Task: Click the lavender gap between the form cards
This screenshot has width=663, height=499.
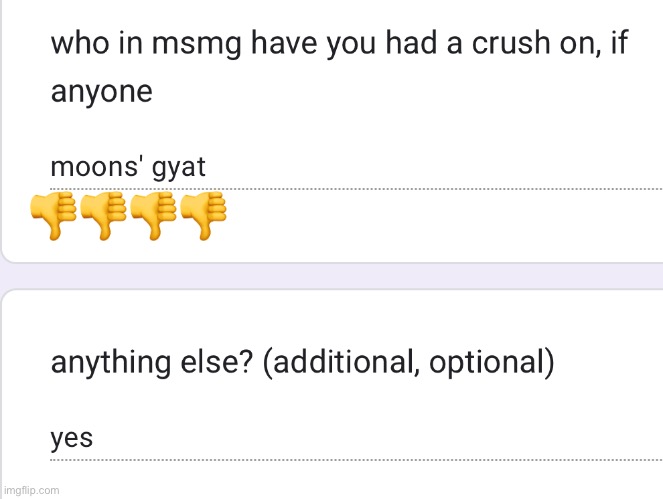Action: pos(331,276)
